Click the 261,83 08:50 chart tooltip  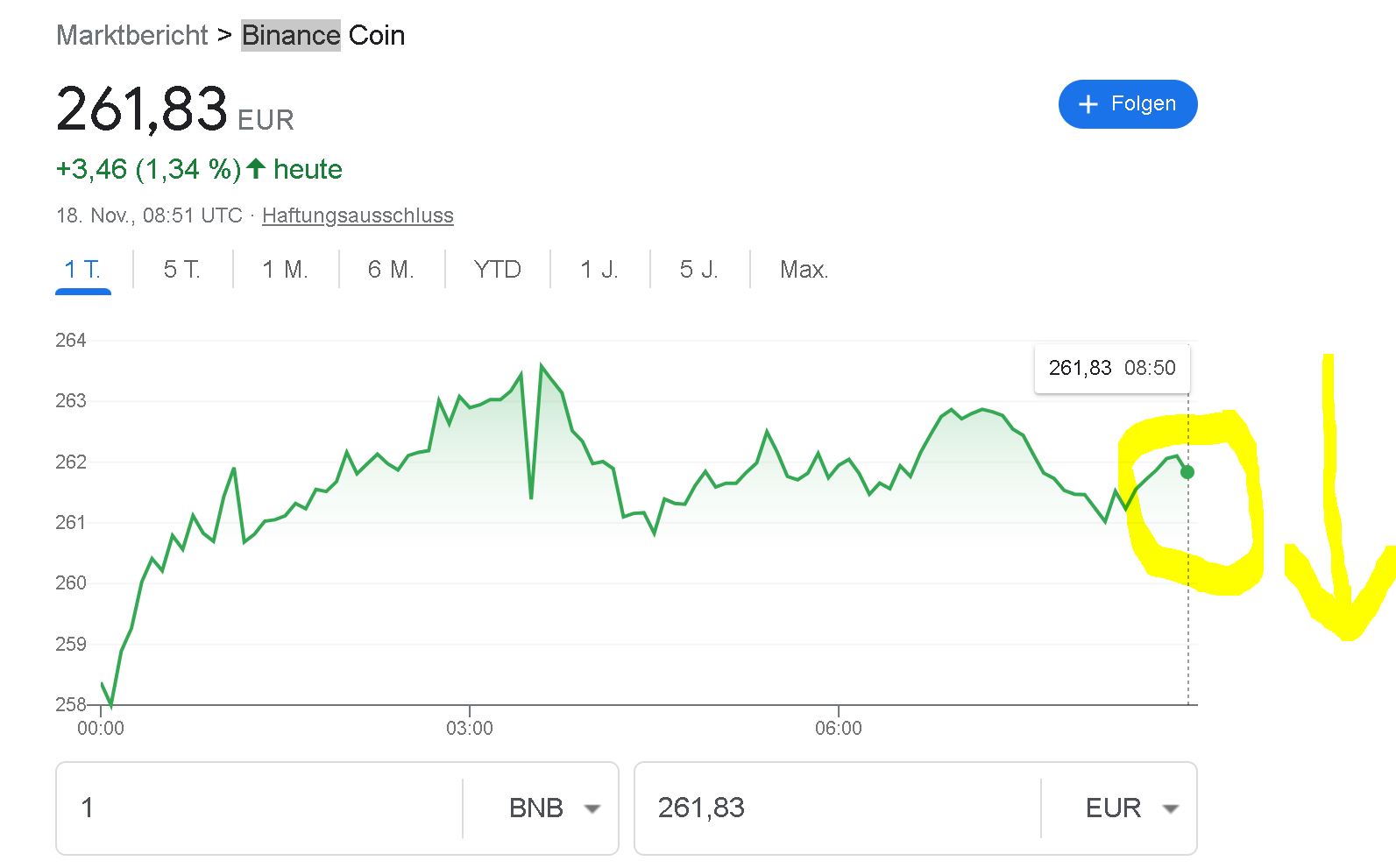(1112, 369)
